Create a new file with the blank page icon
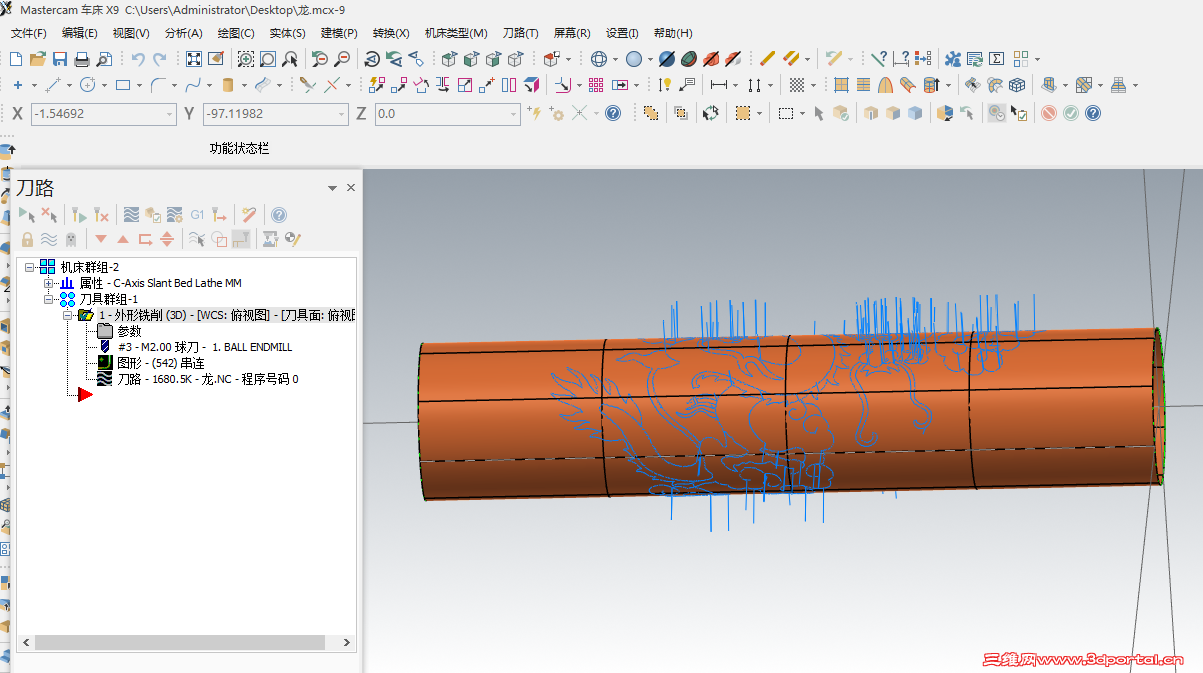Viewport: 1203px width, 673px height. pyautogui.click(x=18, y=59)
